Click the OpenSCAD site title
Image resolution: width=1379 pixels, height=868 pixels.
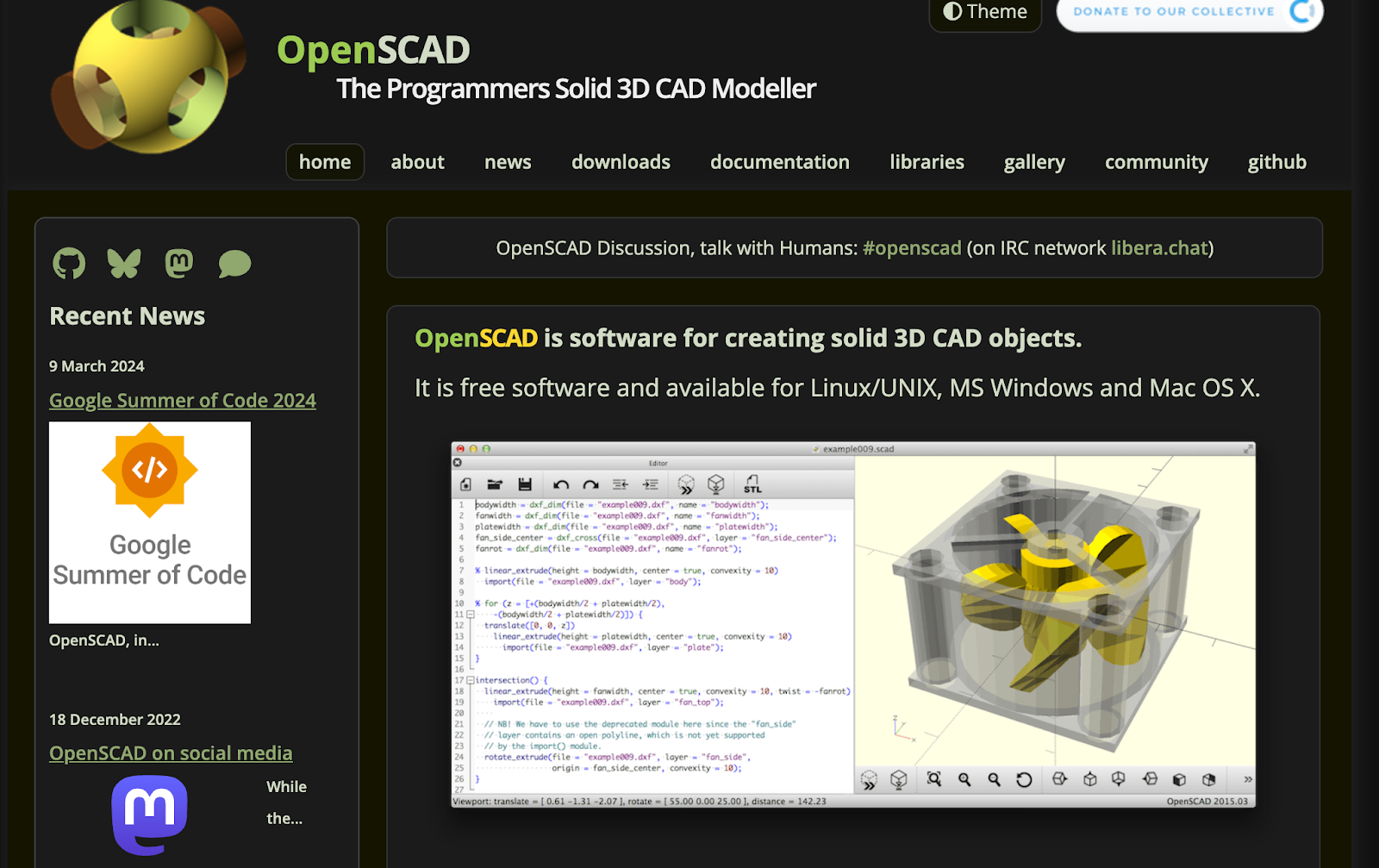click(x=373, y=50)
